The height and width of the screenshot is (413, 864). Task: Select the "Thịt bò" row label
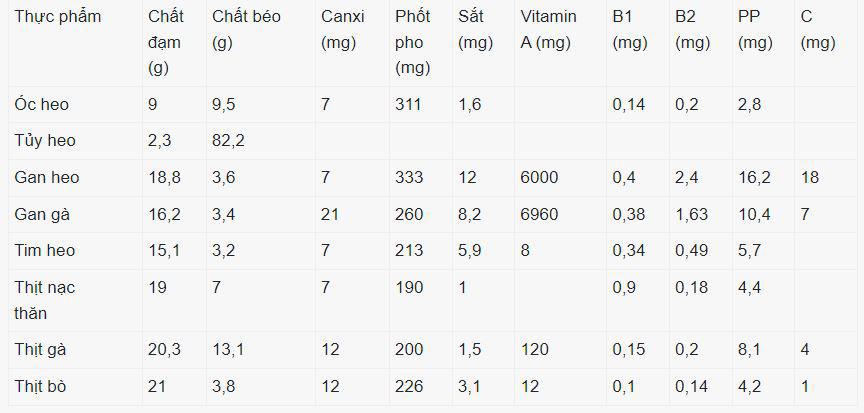click(42, 386)
